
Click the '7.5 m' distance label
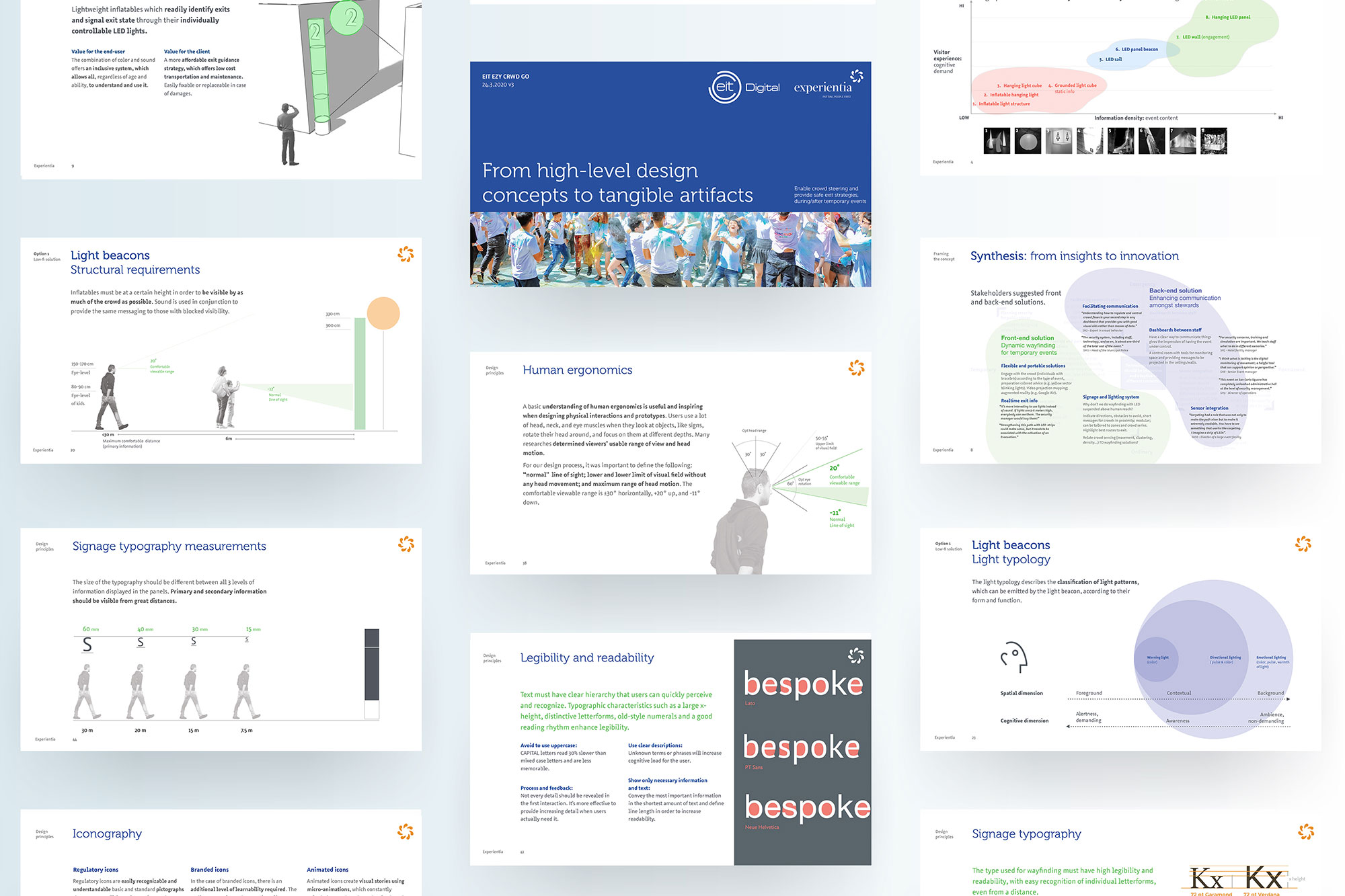click(247, 730)
